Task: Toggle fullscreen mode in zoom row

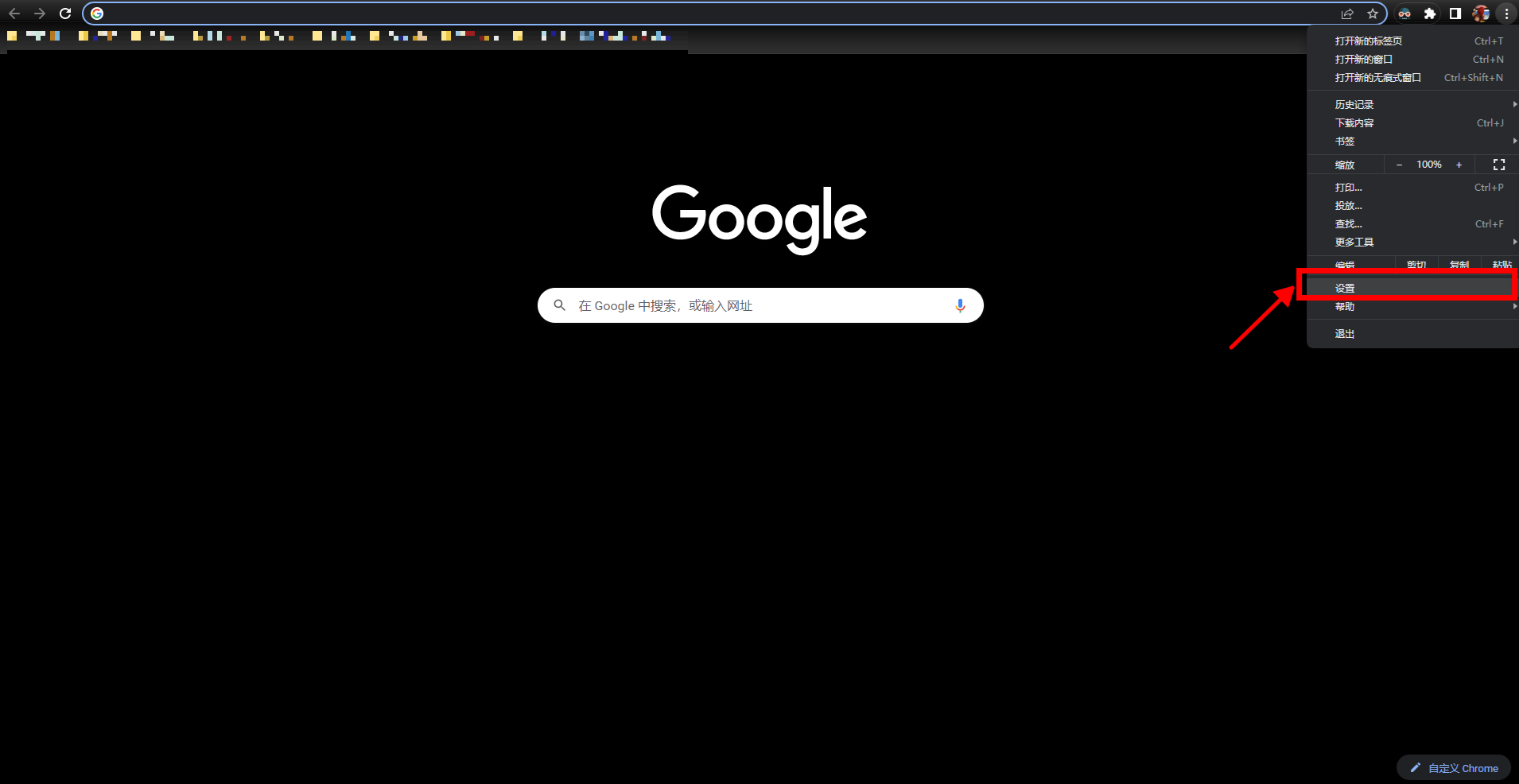Action: pos(1499,165)
